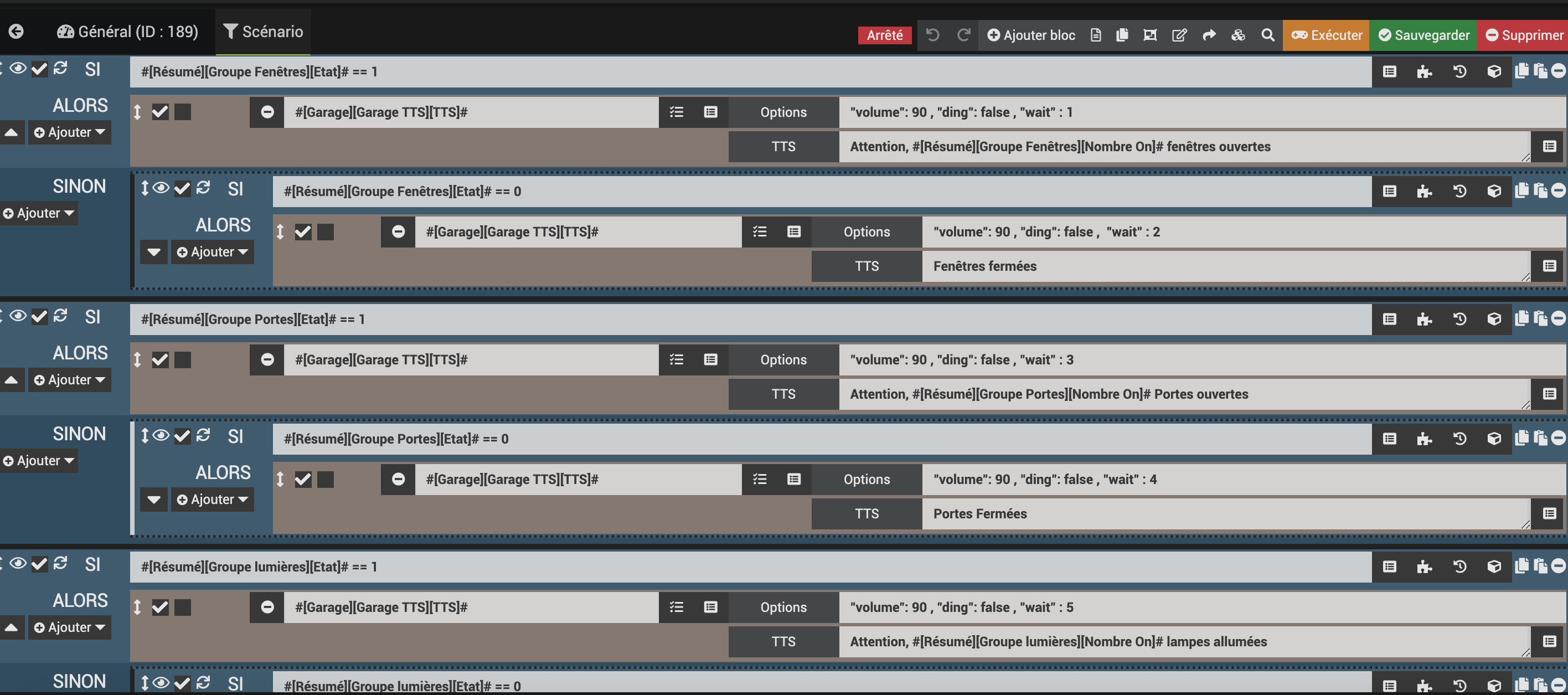Open message picker for 'Portes ouvertes' TTS

click(1549, 394)
